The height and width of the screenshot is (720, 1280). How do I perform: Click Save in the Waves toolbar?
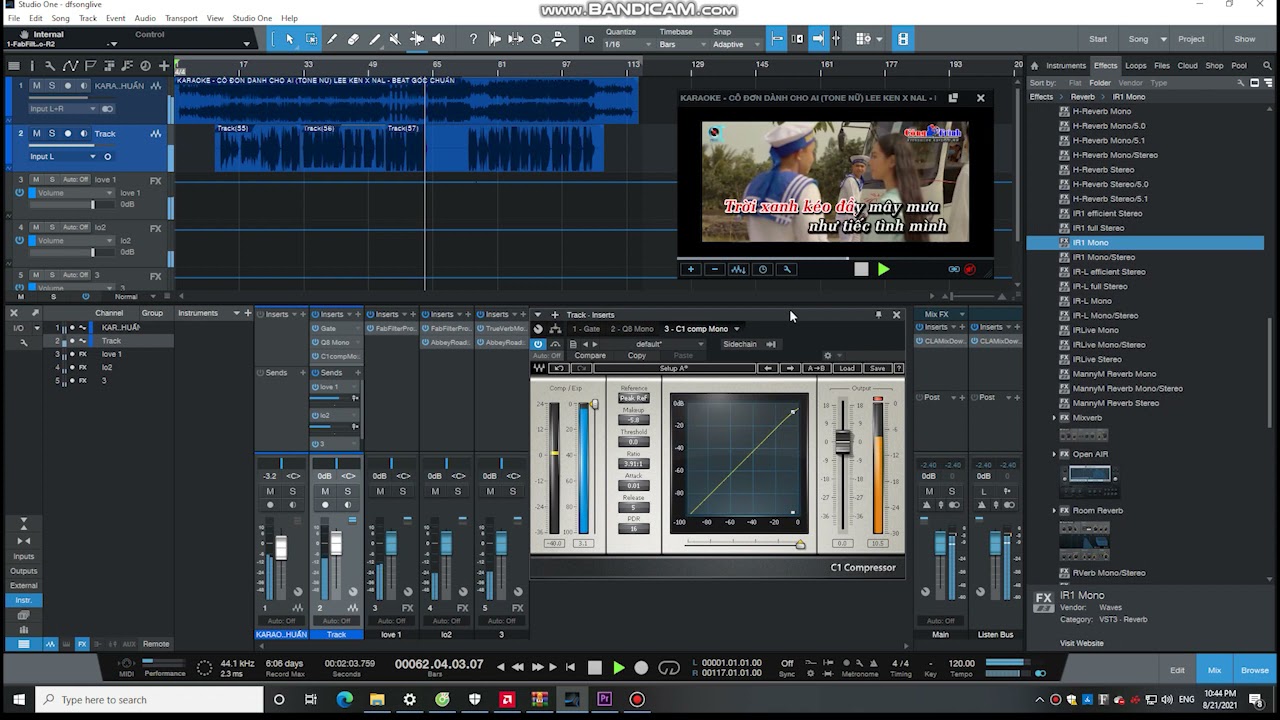[877, 368]
